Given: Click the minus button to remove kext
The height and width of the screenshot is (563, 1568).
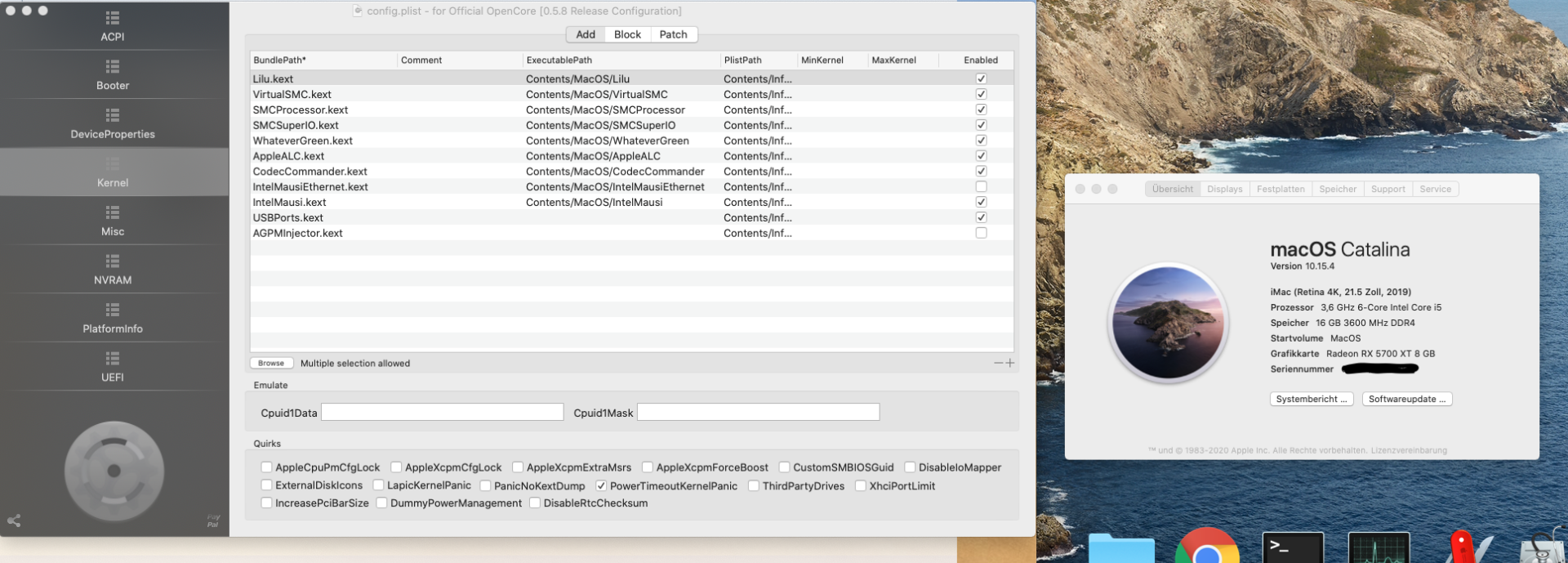Looking at the screenshot, I should pos(998,363).
